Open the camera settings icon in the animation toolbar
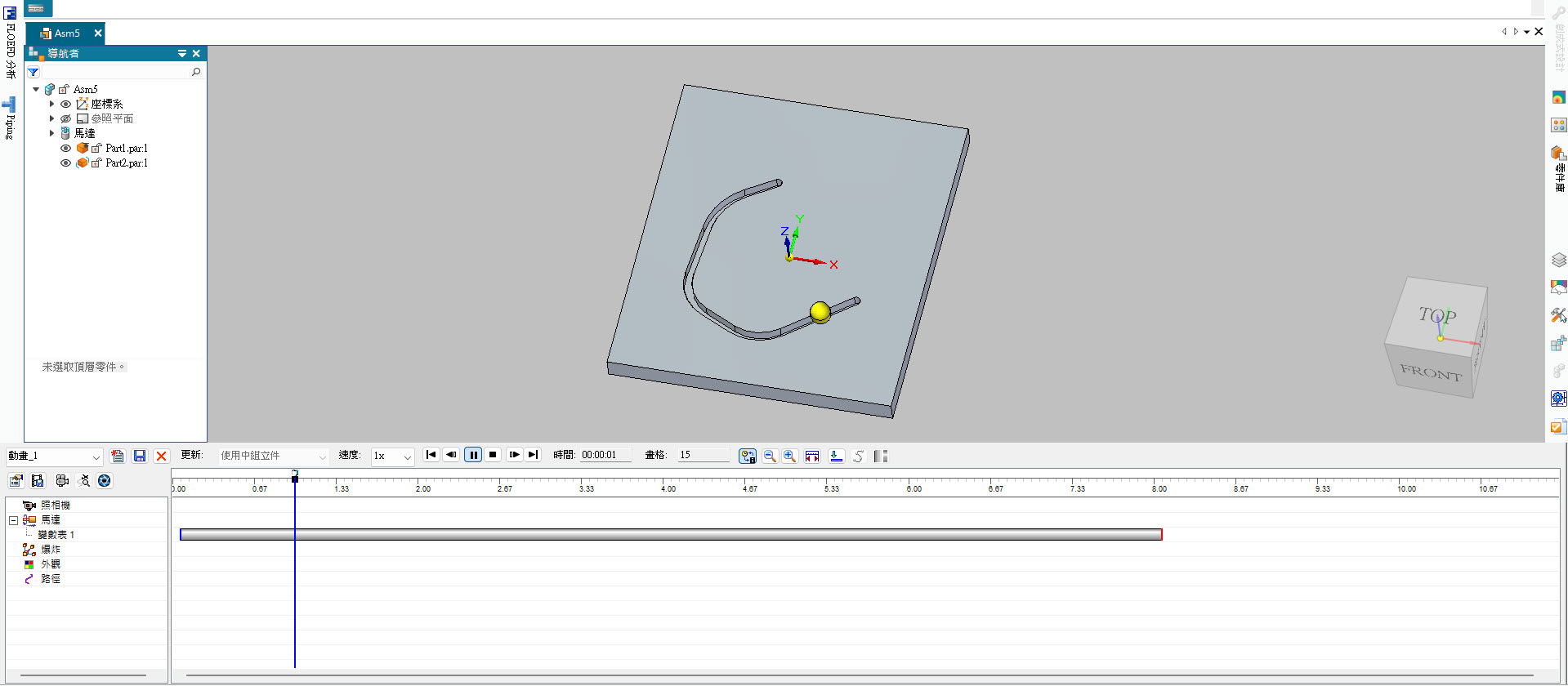 click(61, 481)
